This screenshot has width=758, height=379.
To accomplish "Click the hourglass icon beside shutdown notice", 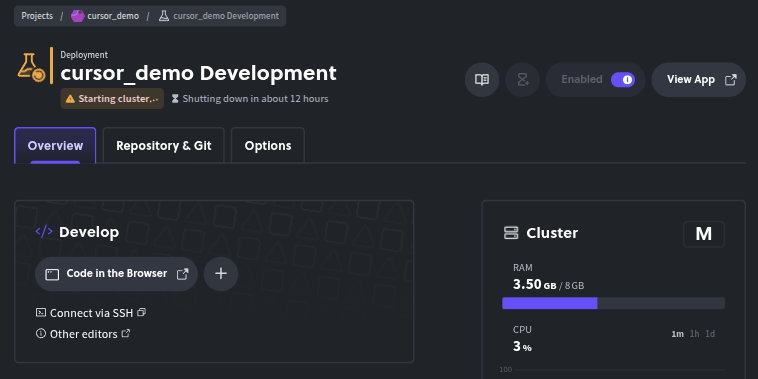I will [175, 99].
